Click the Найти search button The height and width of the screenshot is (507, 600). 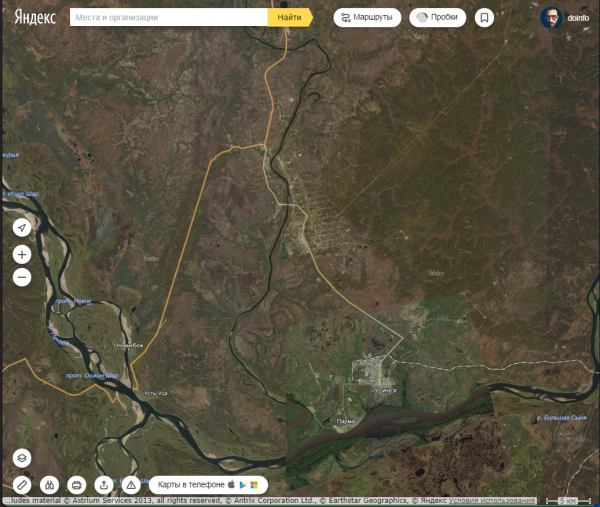pos(290,17)
